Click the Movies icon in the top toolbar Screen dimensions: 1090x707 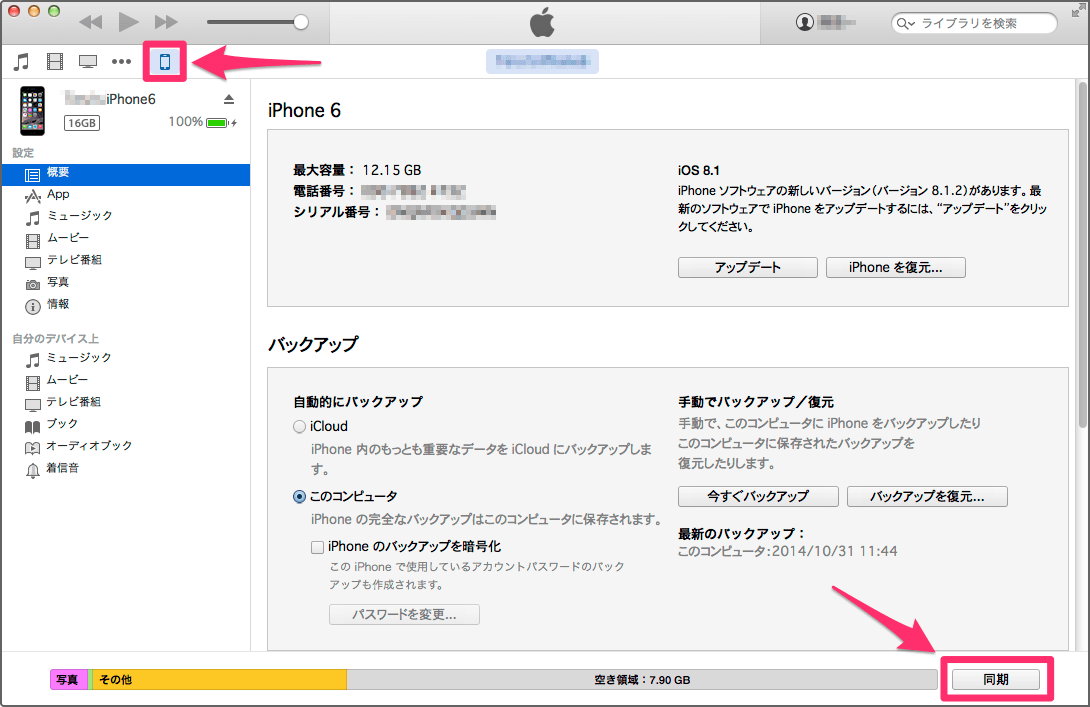coord(55,61)
